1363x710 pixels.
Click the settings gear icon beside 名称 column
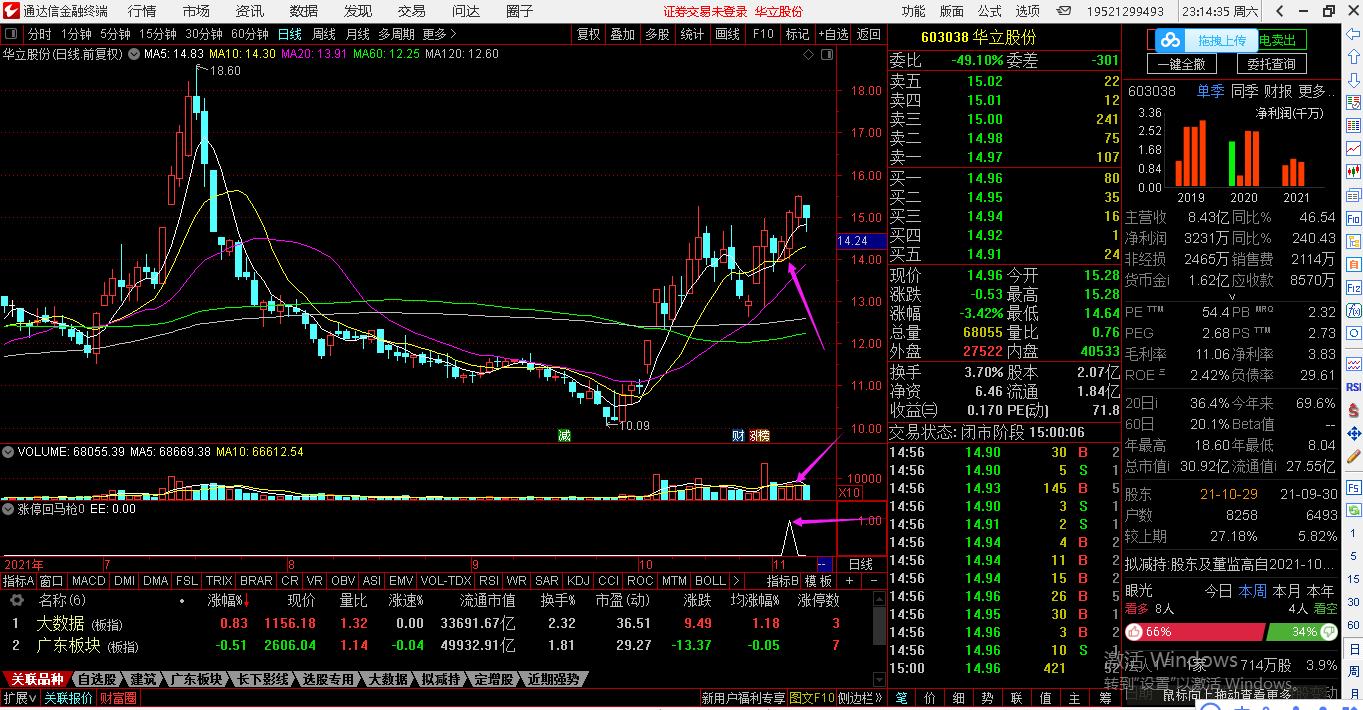[x=17, y=601]
